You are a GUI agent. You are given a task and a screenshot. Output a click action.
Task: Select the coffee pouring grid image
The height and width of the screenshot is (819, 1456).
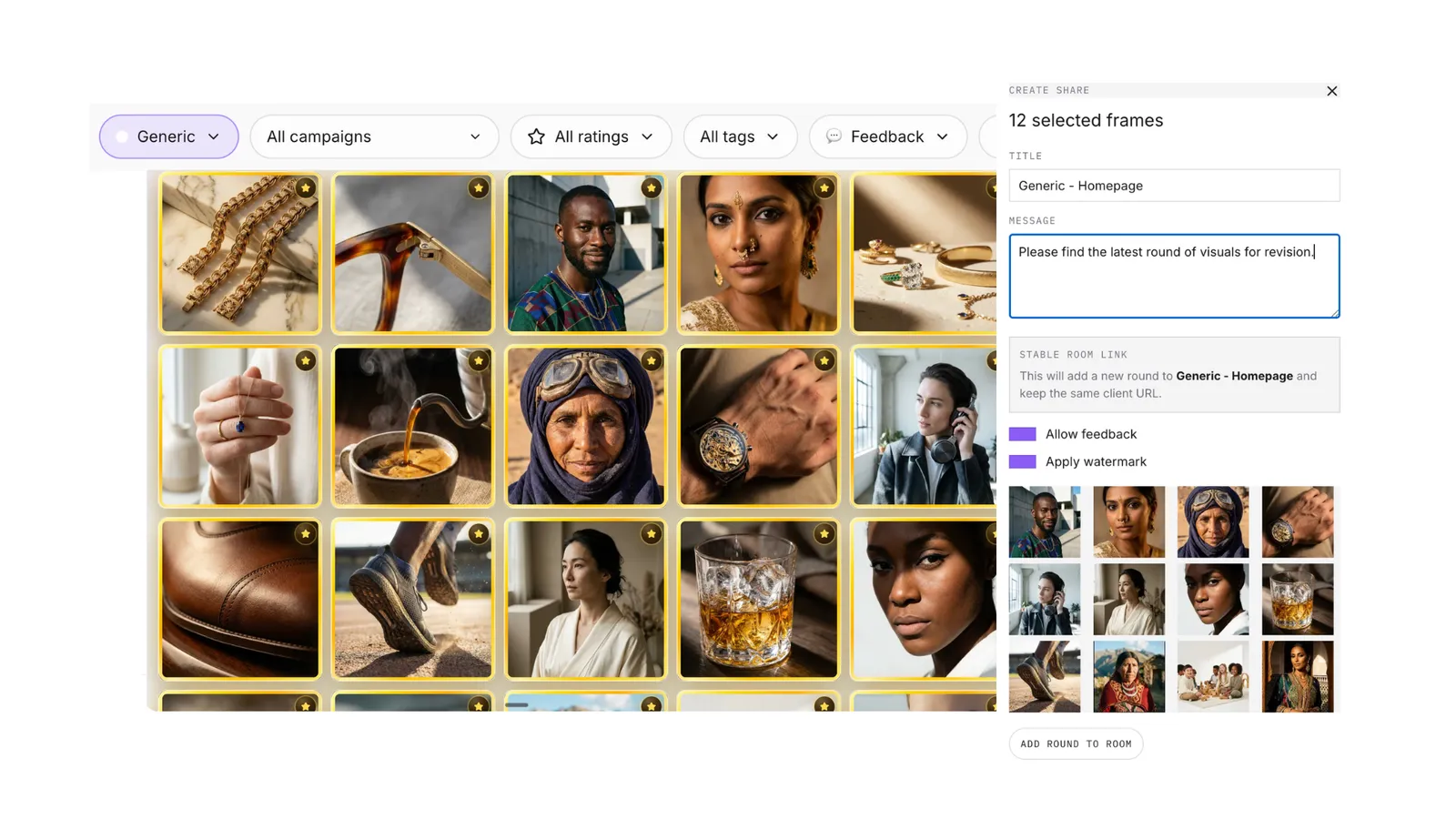[413, 426]
